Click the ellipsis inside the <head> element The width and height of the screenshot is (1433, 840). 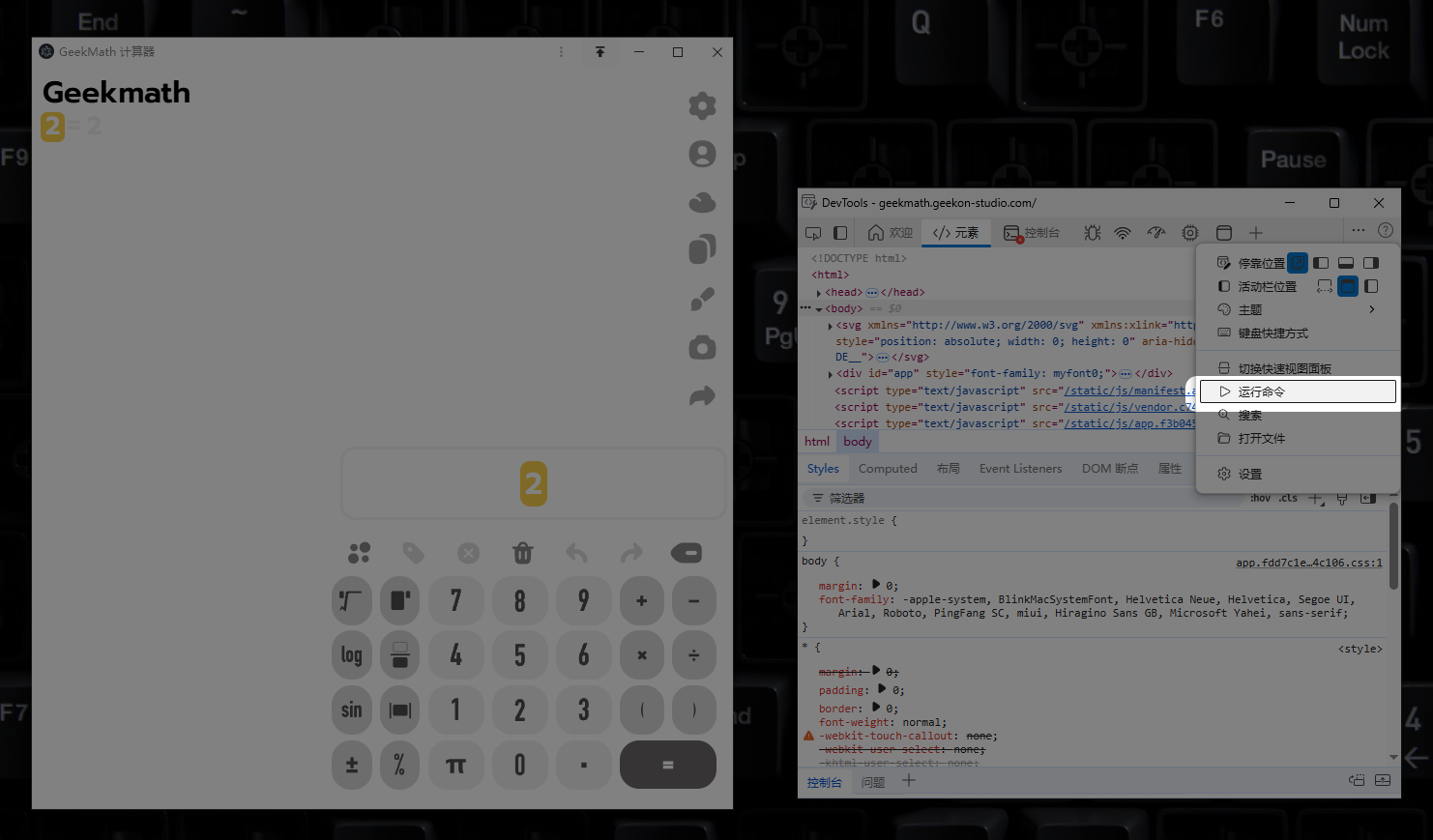point(872,292)
